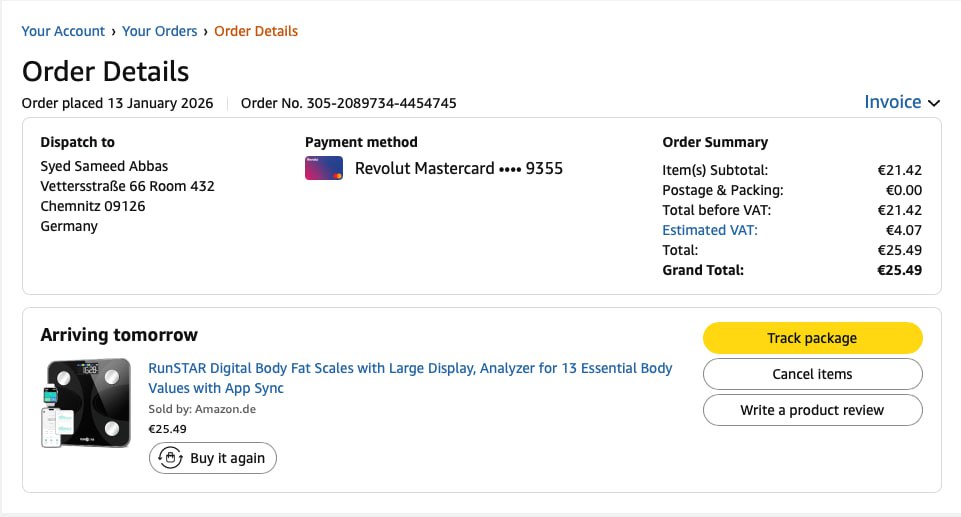Select the Order Details breadcrumb item
Image resolution: width=961 pixels, height=517 pixels.
(256, 31)
